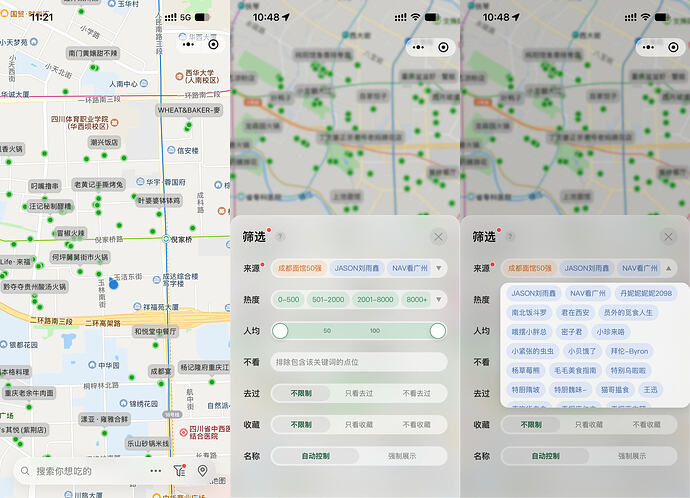Click help question mark beside 筛选 in middle screen
Screen dimensions: 690x498
pos(280,237)
